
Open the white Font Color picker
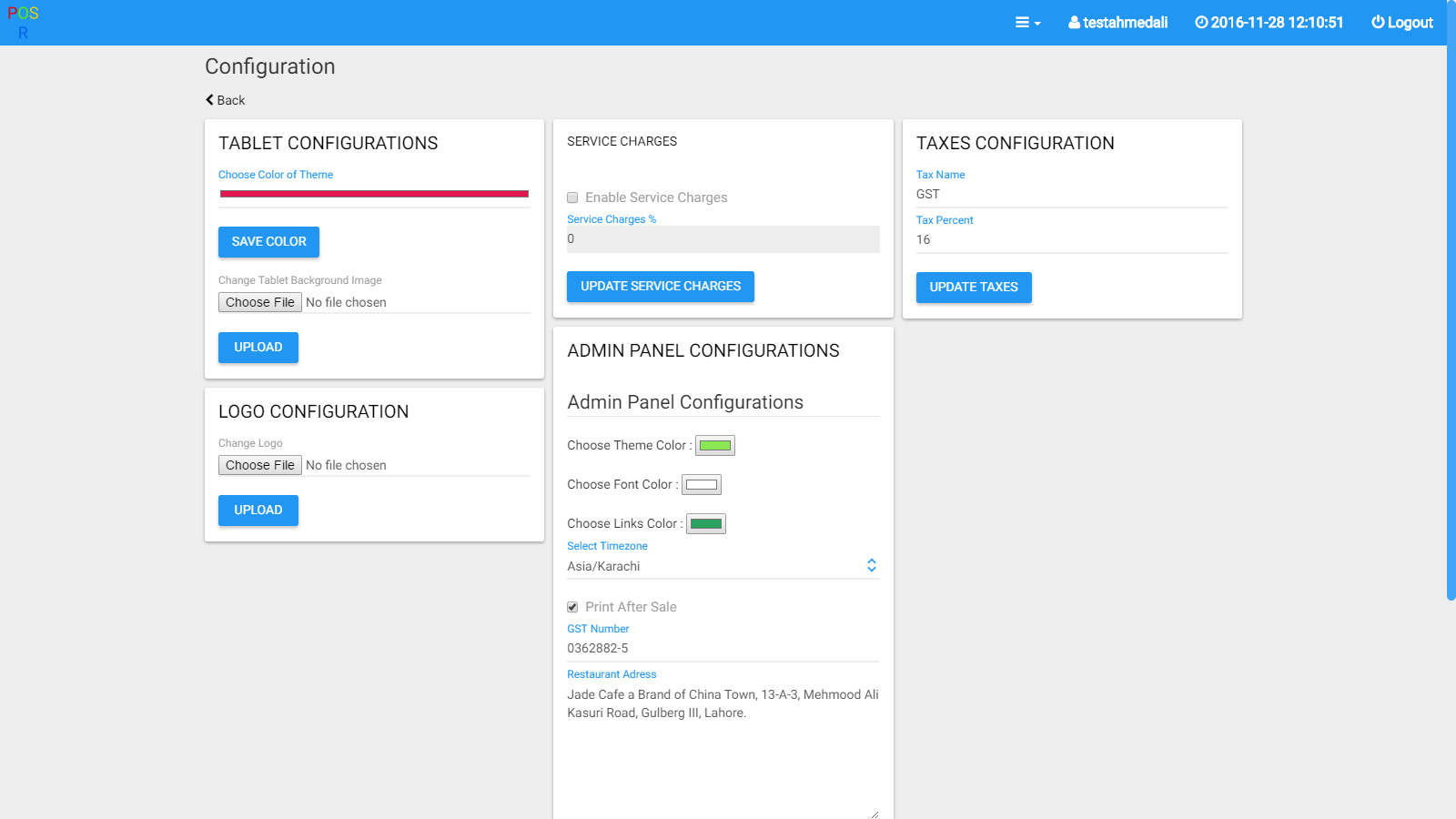[x=702, y=485]
